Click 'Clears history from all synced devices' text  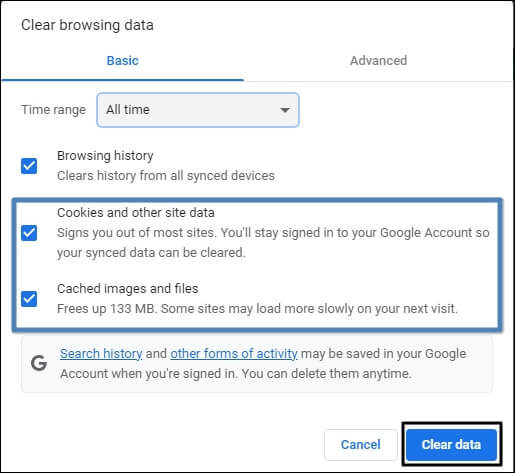tap(166, 176)
